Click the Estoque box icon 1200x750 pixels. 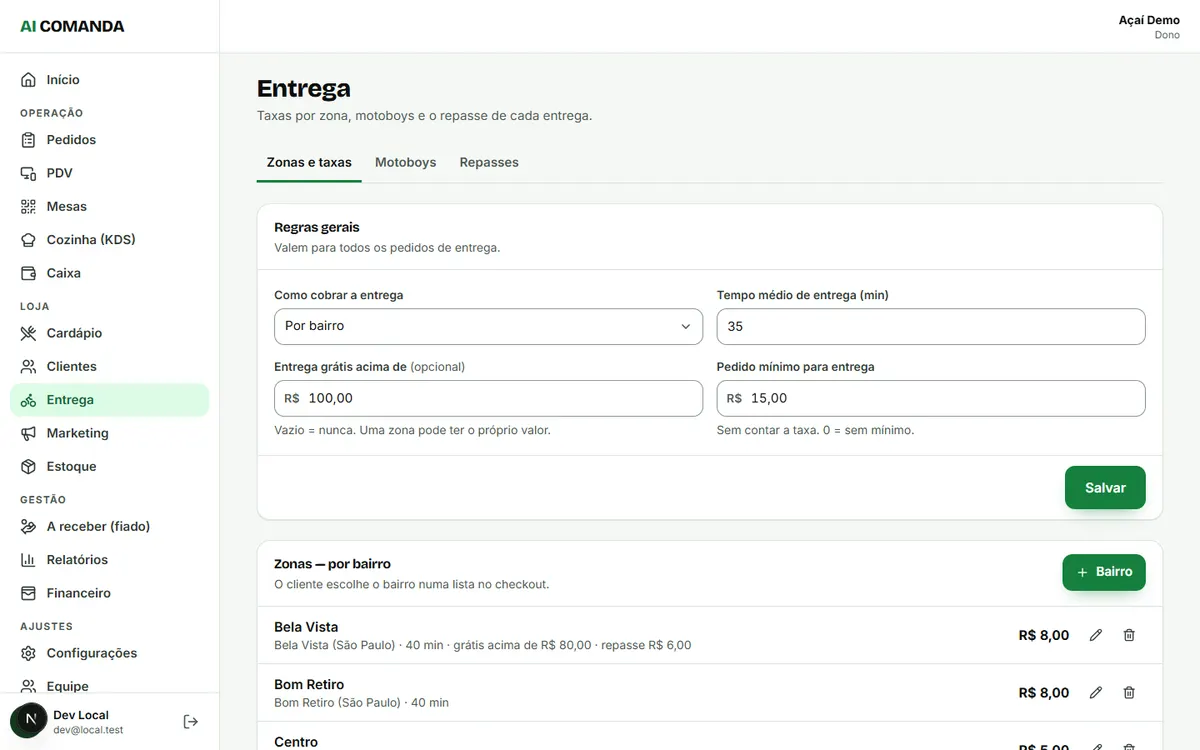[28, 467]
